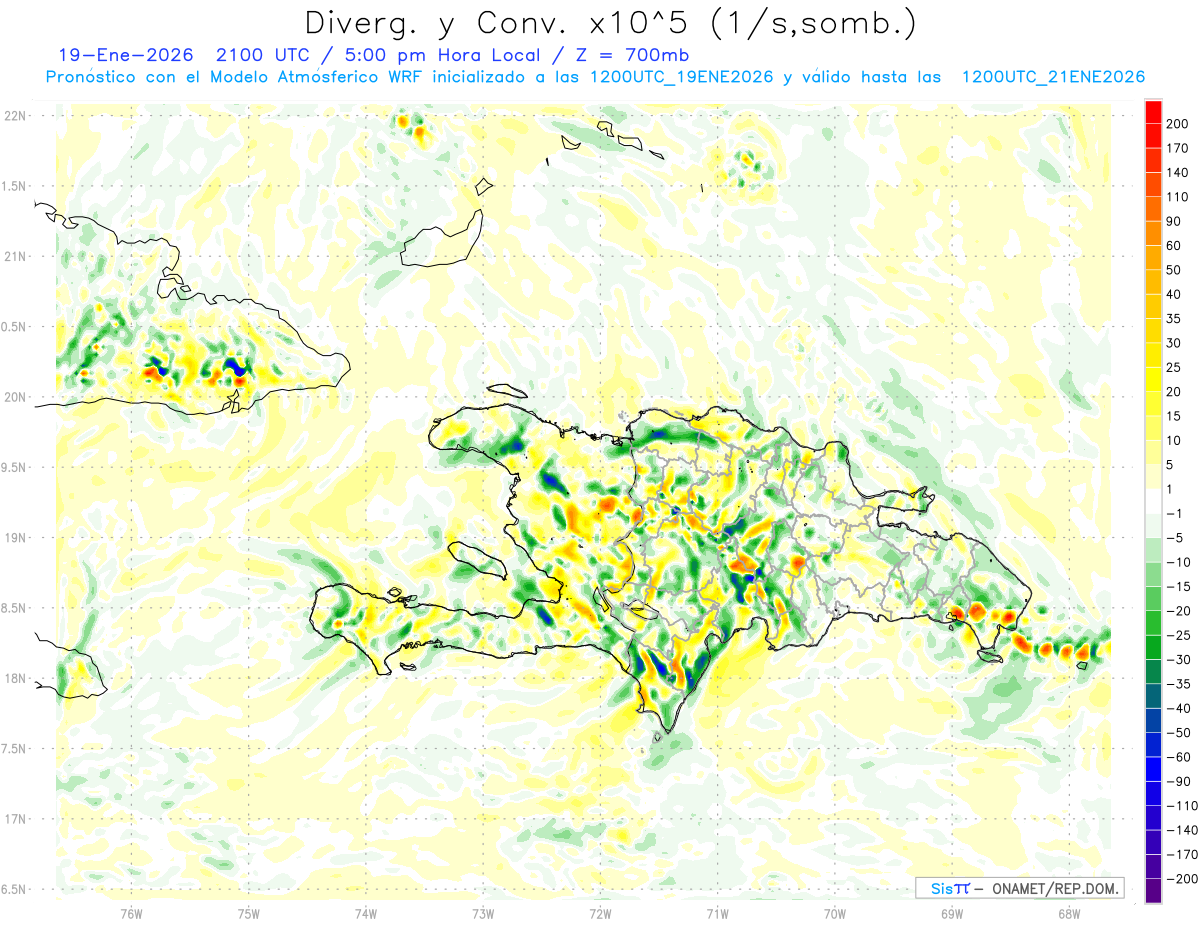
Task: Click the colorbar label '-60'
Action: [x=1180, y=757]
